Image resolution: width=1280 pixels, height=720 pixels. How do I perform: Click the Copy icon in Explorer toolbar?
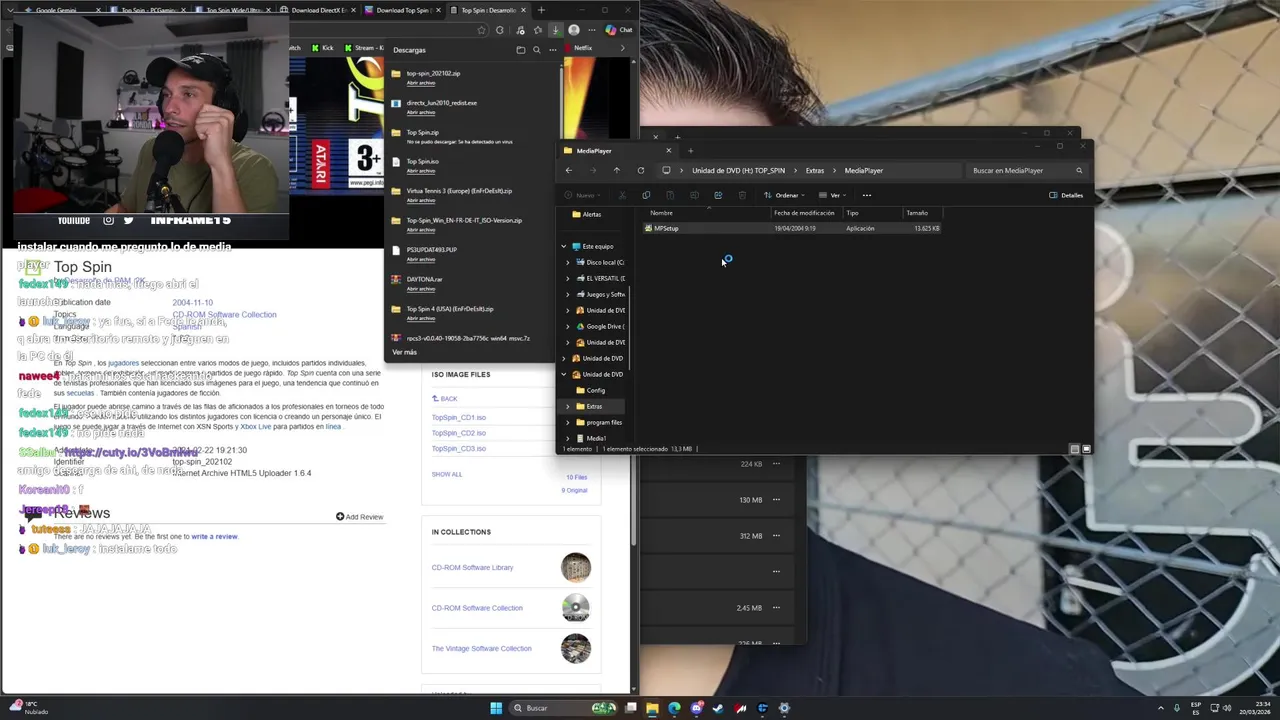(x=646, y=195)
